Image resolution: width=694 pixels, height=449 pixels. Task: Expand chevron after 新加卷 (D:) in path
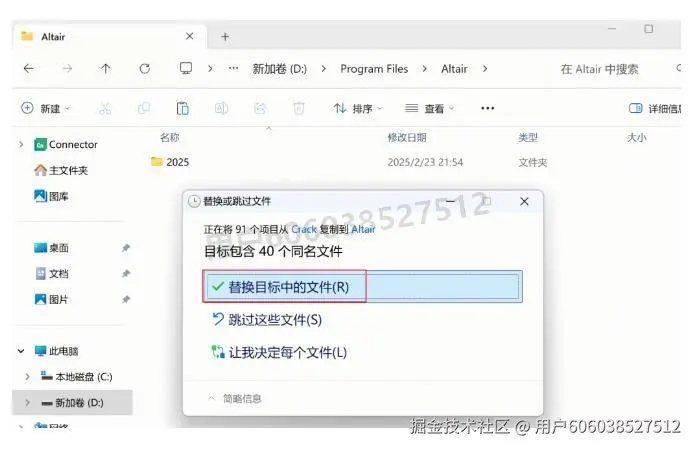(324, 69)
